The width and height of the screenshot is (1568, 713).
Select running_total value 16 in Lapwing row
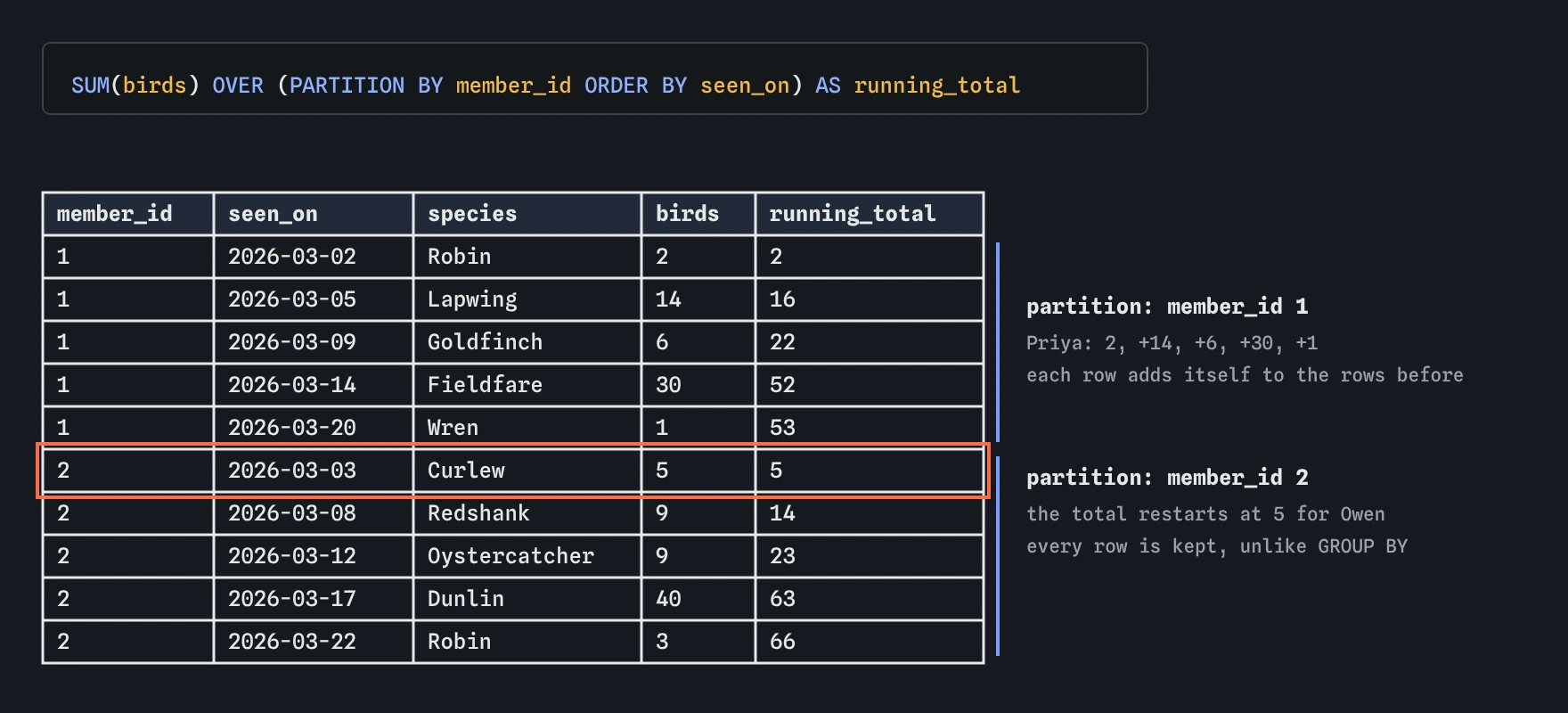[x=870, y=299]
